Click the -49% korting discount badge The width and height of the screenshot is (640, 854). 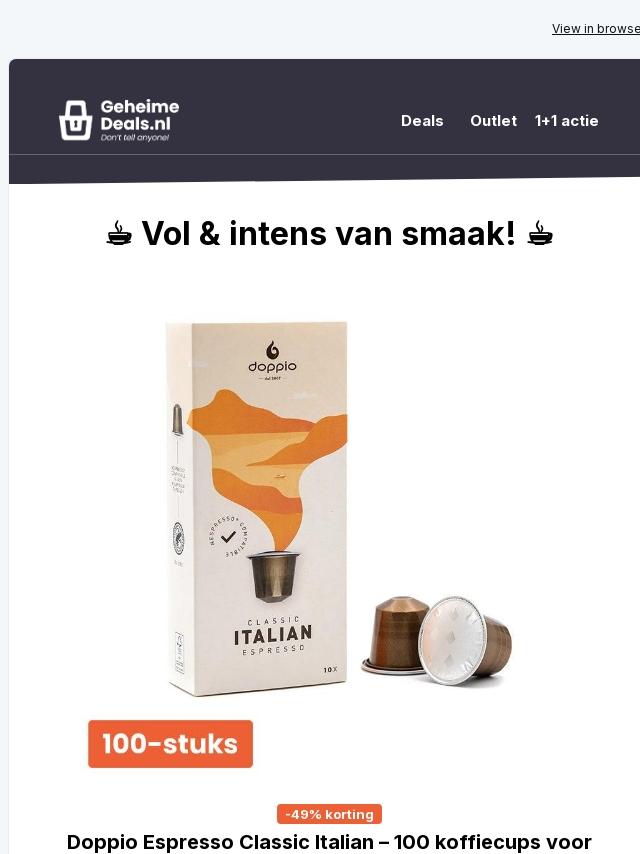coord(330,814)
